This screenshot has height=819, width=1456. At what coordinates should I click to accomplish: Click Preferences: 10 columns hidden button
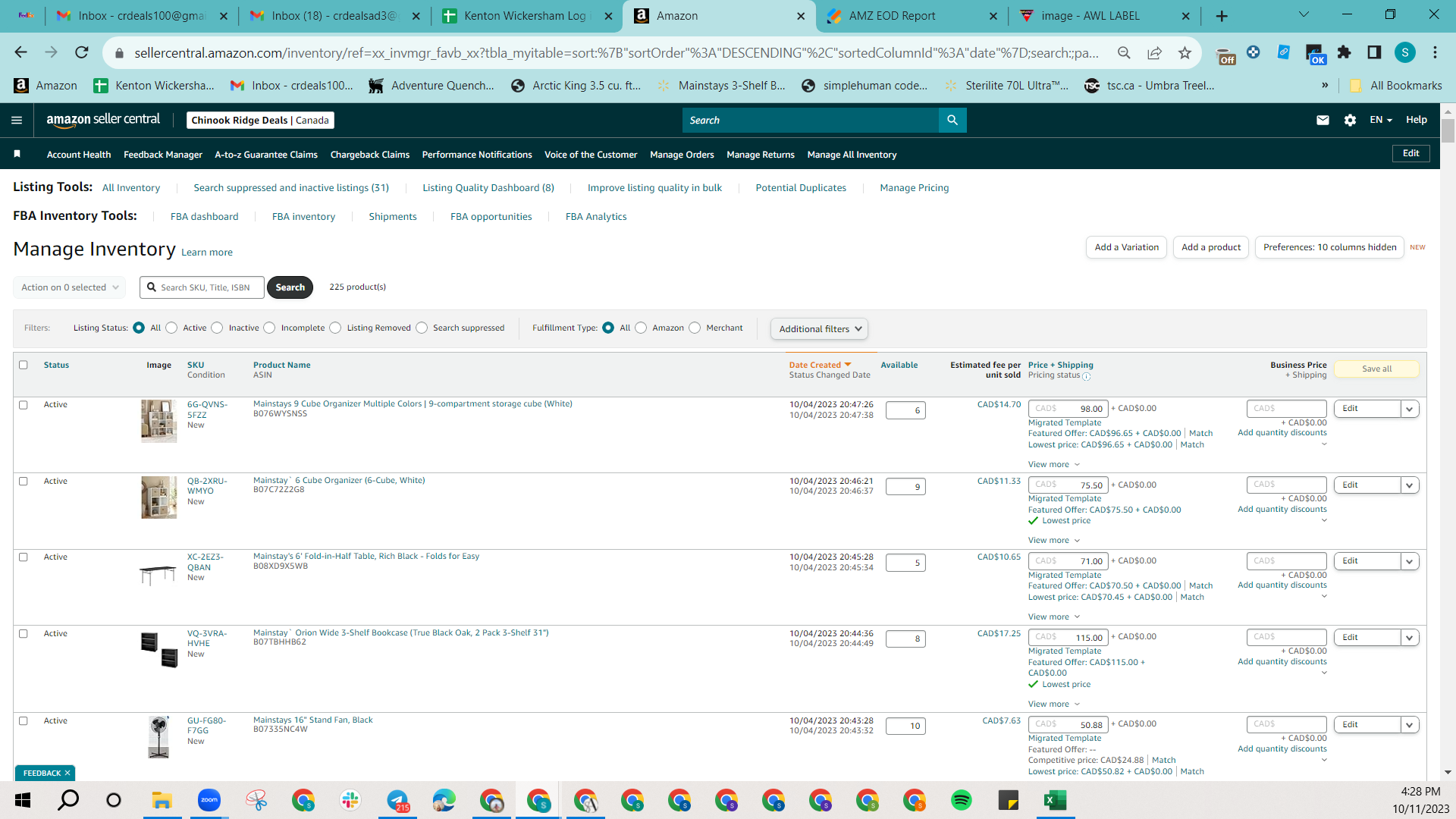tap(1329, 247)
